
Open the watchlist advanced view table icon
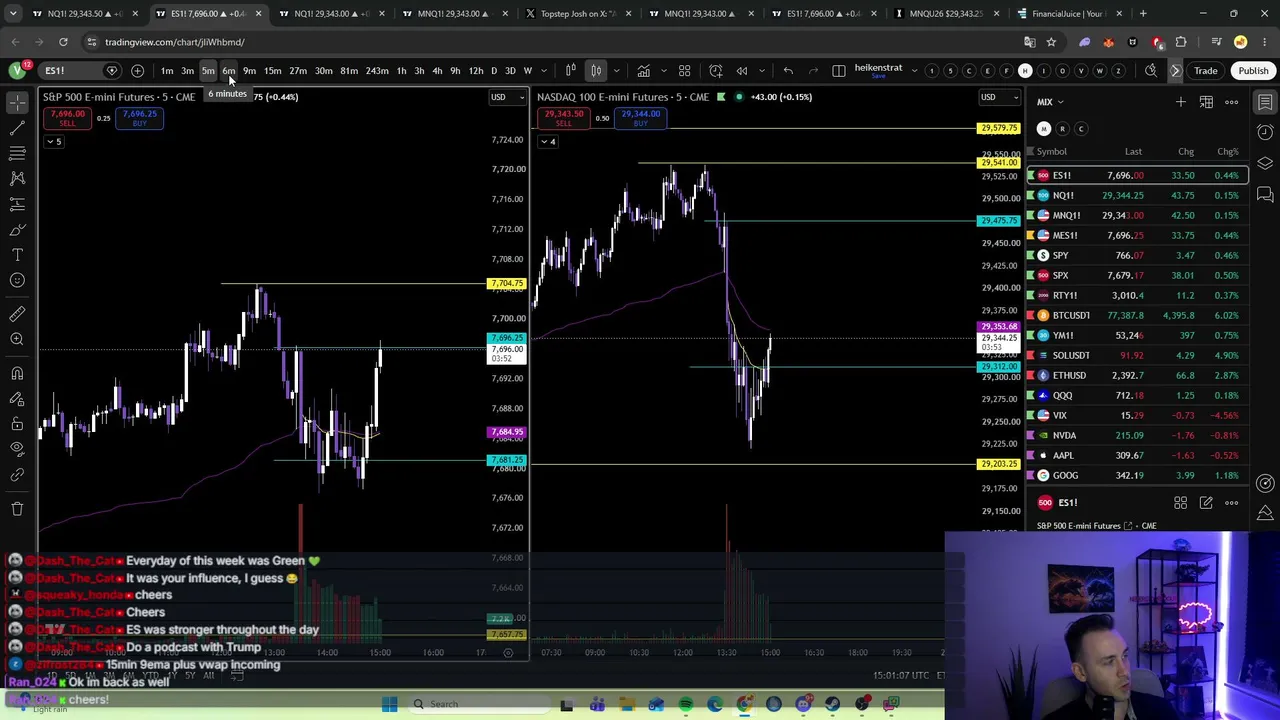[1206, 102]
